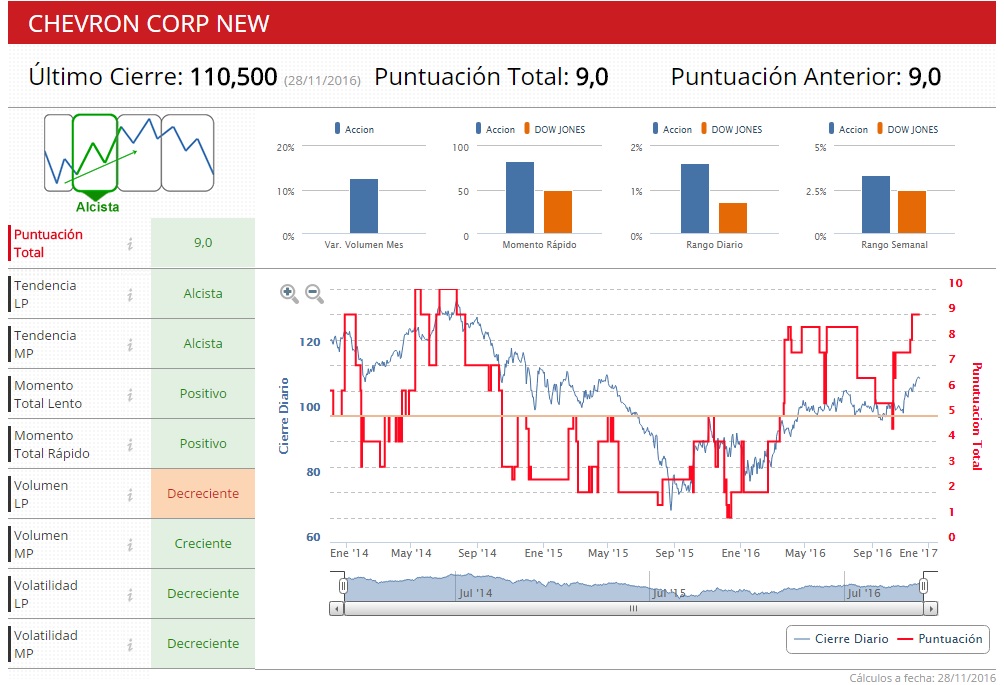This screenshot has height=685, width=1004.
Task: Click the Cálculos a fecha footer text
Action: pos(922,678)
